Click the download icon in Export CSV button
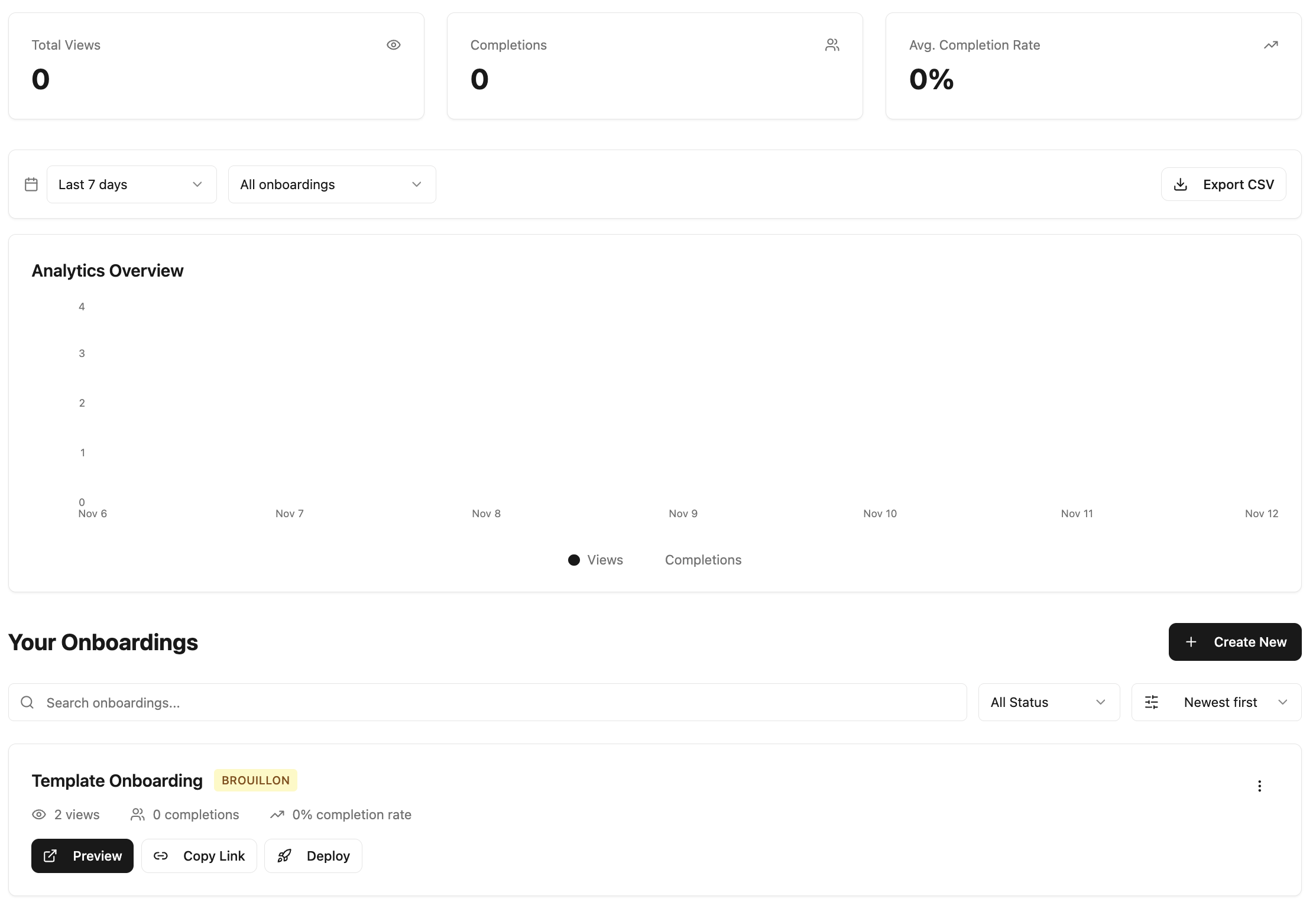1316x902 pixels. click(x=1181, y=184)
